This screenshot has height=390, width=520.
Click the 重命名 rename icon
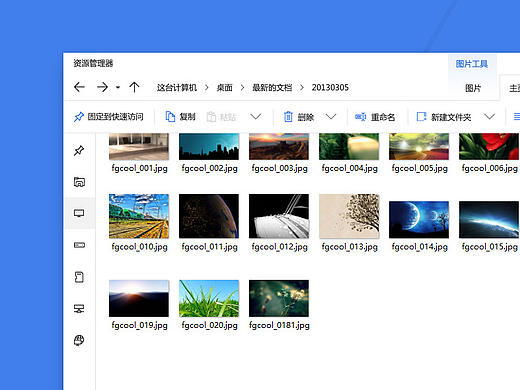361,117
